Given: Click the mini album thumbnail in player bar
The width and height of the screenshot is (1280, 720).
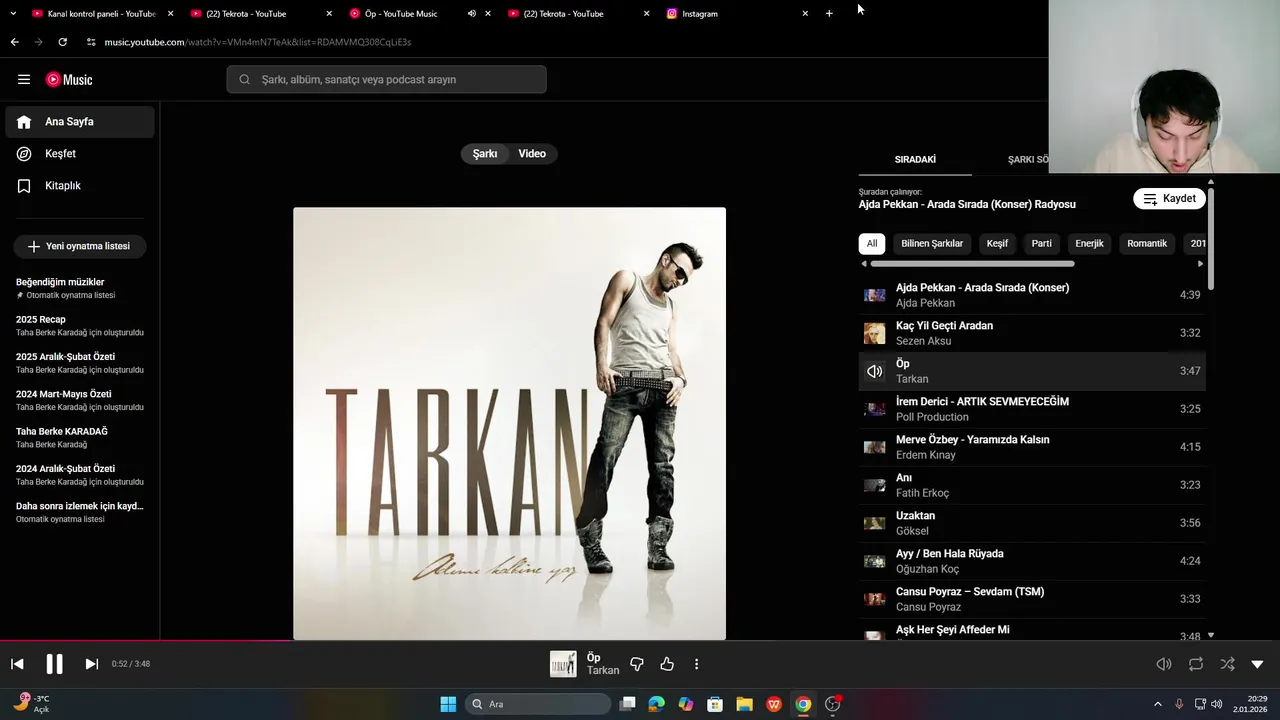Looking at the screenshot, I should (563, 664).
